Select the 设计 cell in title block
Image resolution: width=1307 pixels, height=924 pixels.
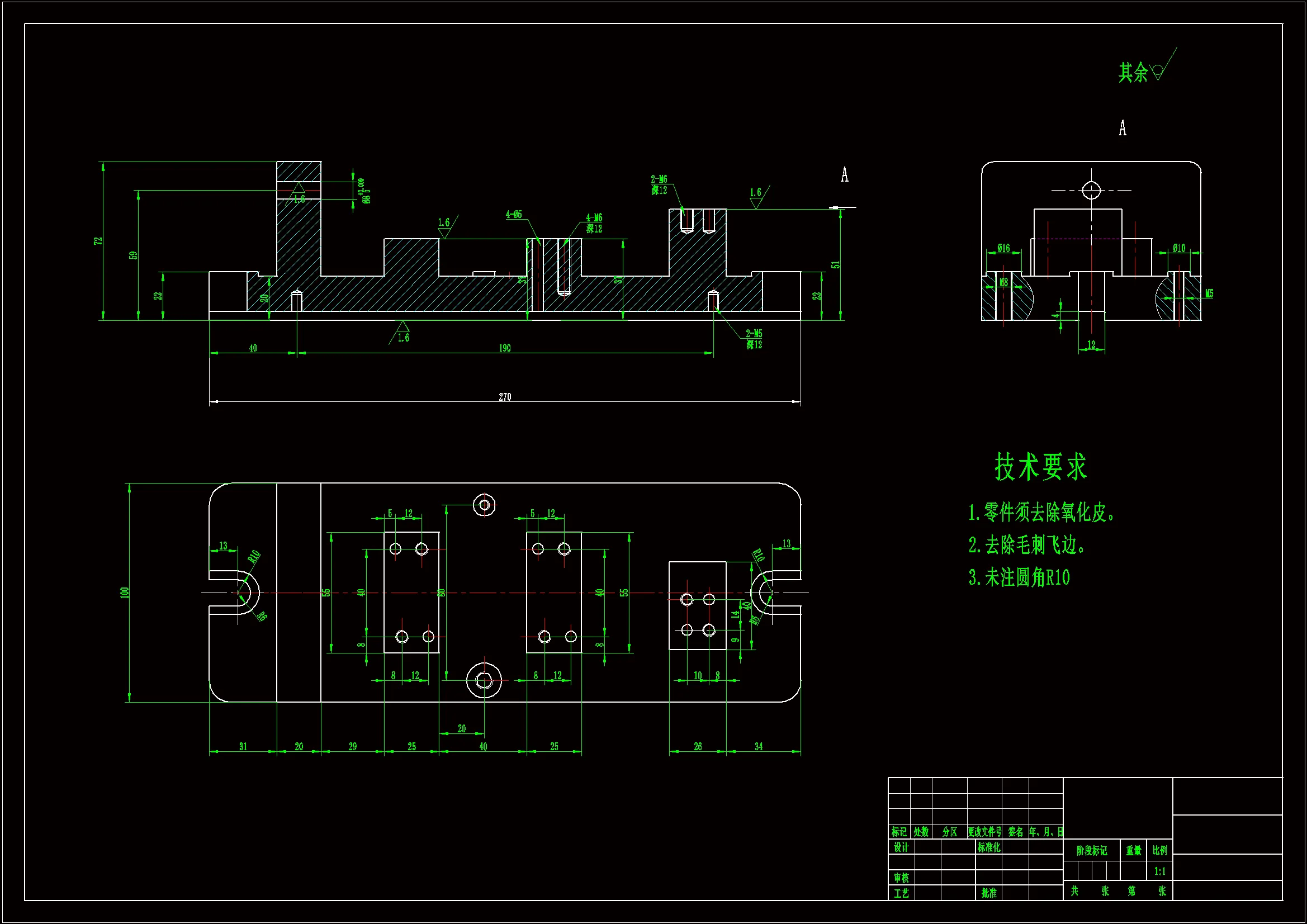[x=901, y=847]
